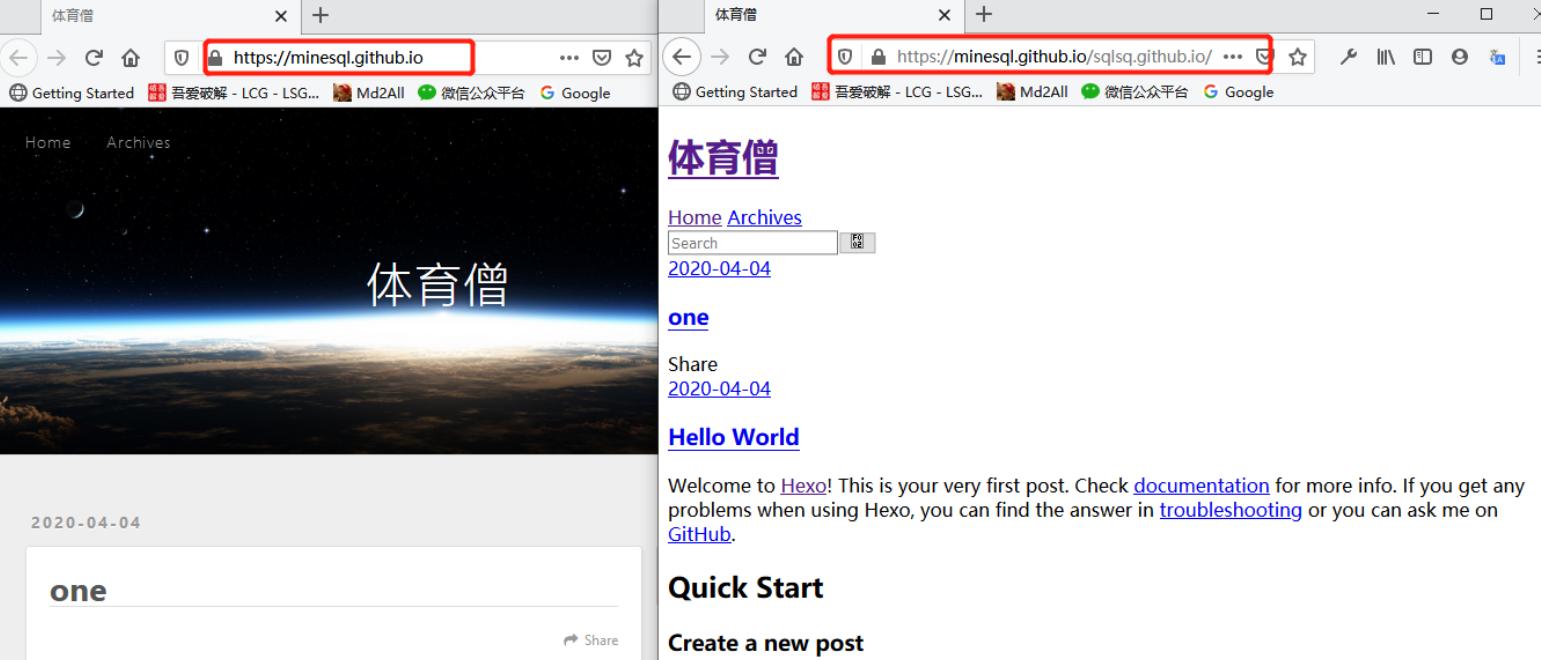The height and width of the screenshot is (660, 1541).
Task: Maximize the right browser window
Action: click(1486, 14)
